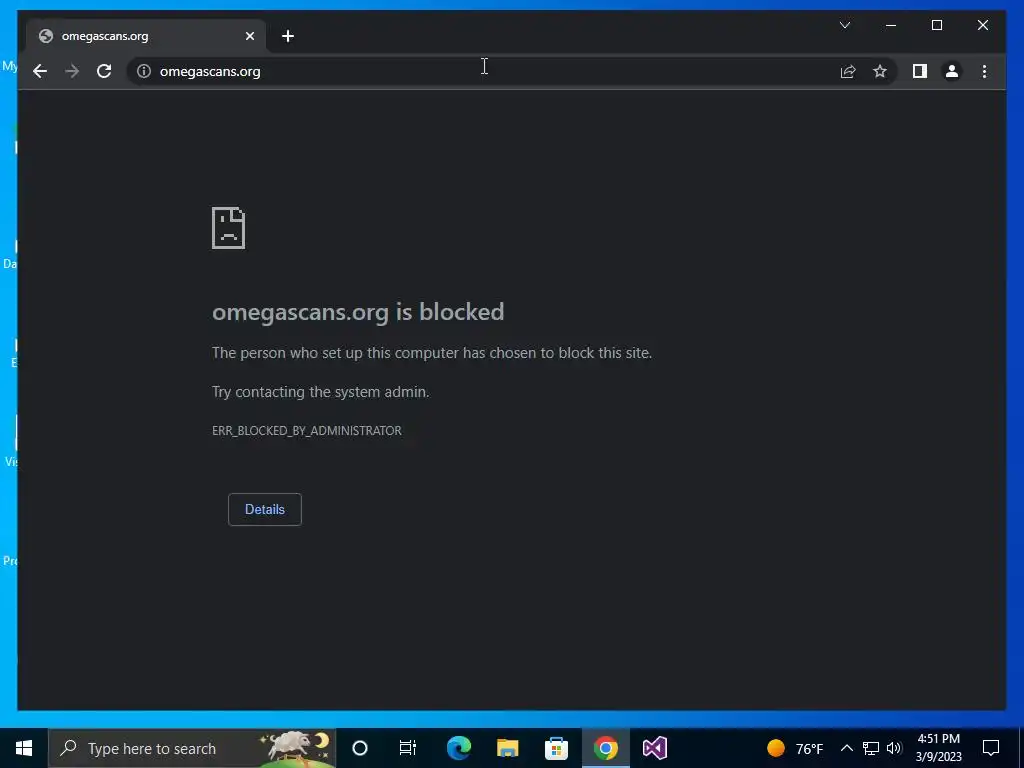Screen dimensions: 1024x768
Task: Click the sad page error icon
Action: (229, 228)
